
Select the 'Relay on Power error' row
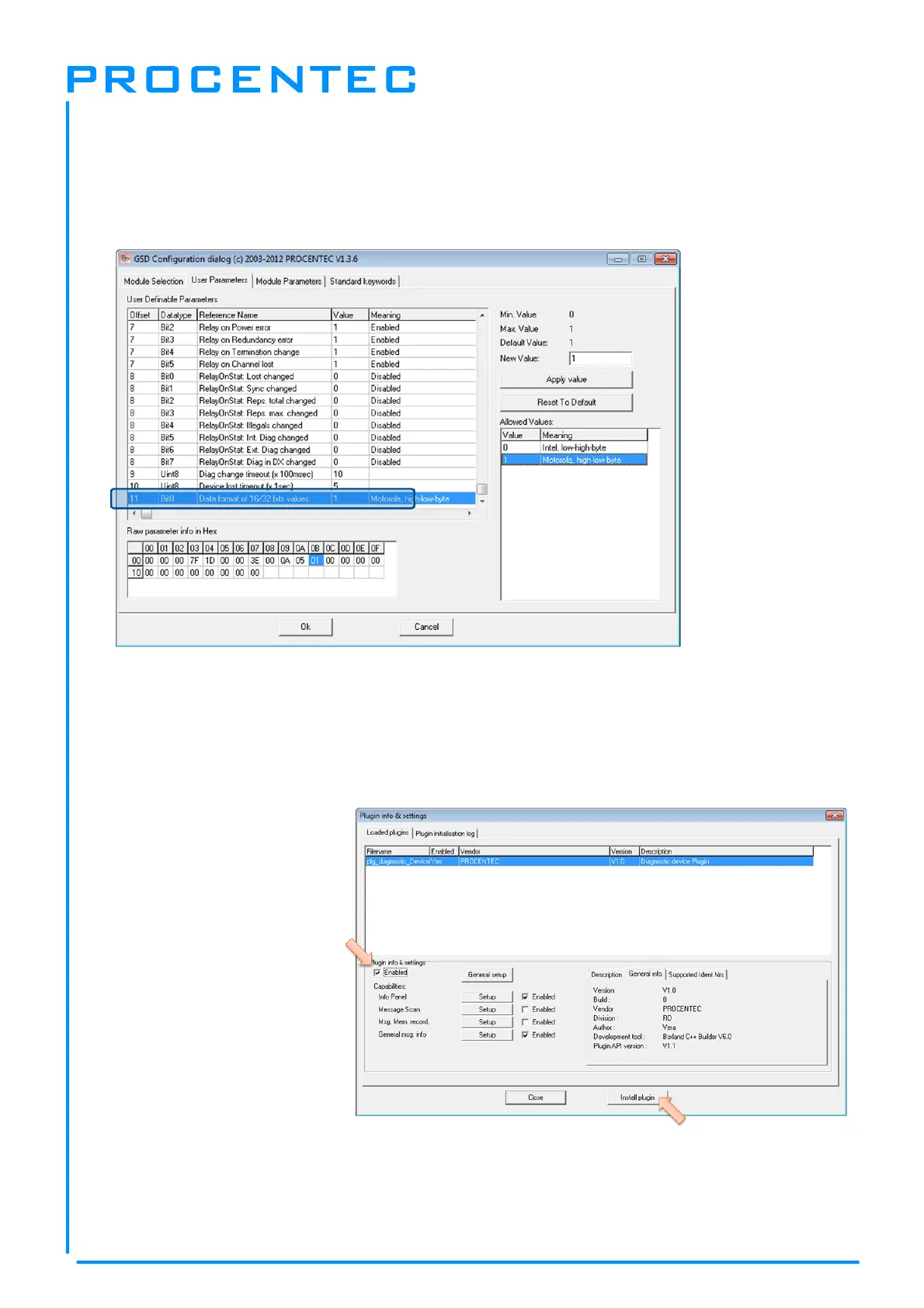click(x=301, y=328)
